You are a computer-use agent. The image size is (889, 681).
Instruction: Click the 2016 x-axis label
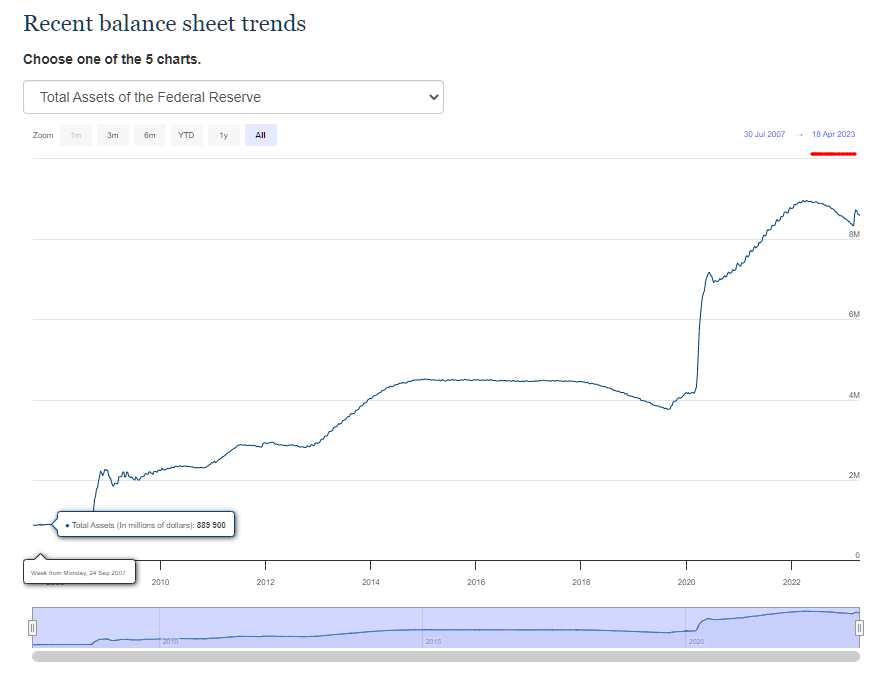pos(476,582)
